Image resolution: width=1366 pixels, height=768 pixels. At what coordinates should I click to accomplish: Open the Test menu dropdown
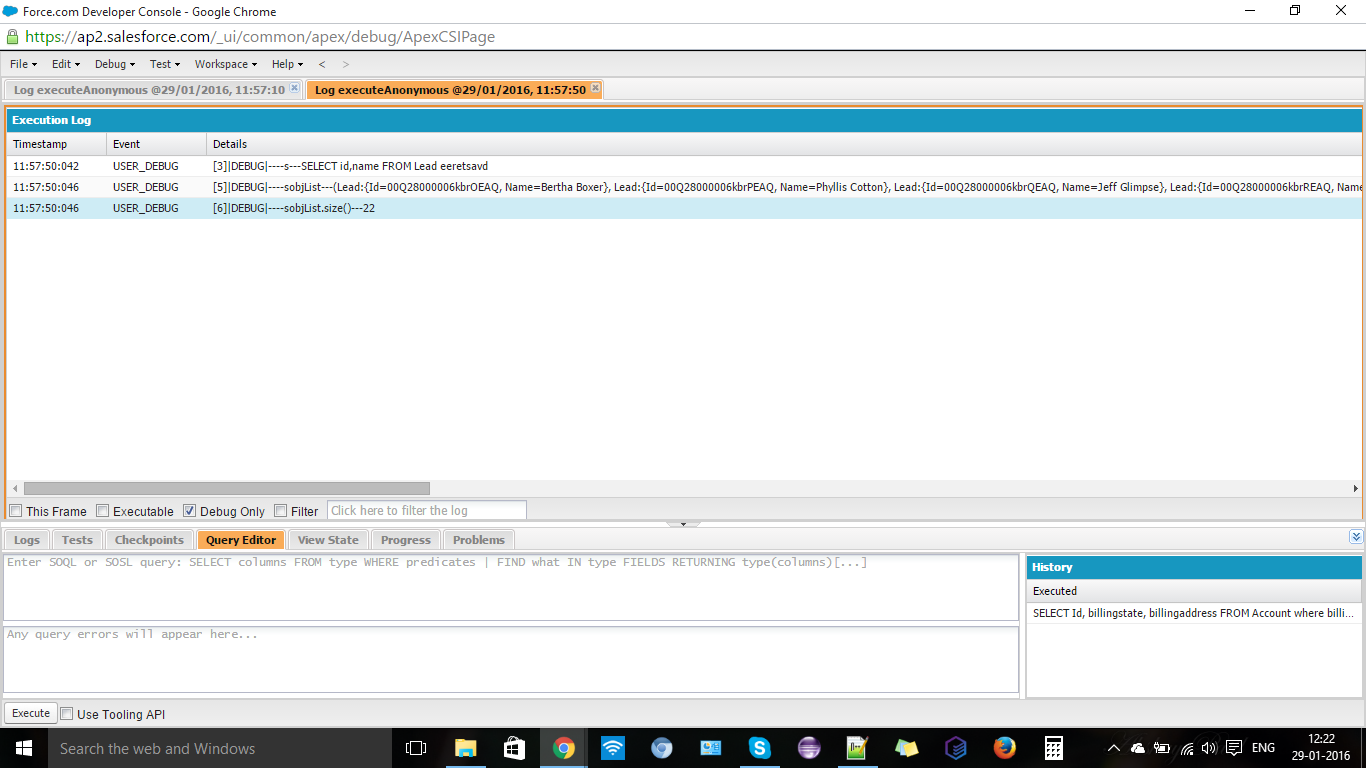click(x=165, y=64)
